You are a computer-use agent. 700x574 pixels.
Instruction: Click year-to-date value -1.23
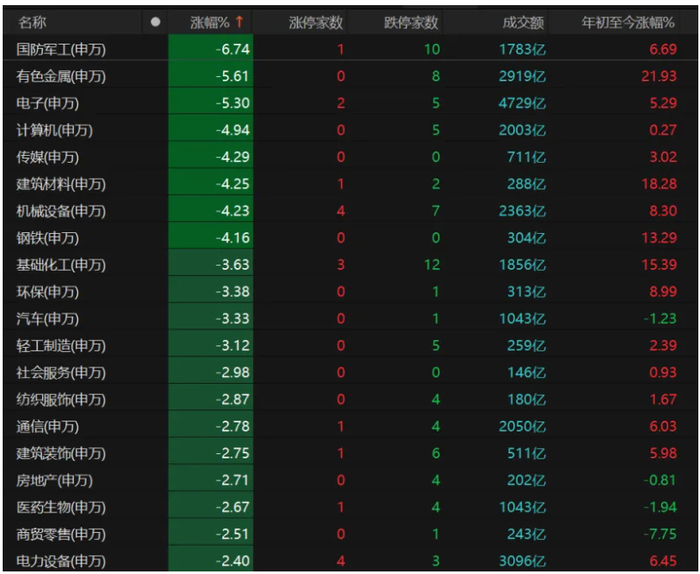click(x=660, y=319)
